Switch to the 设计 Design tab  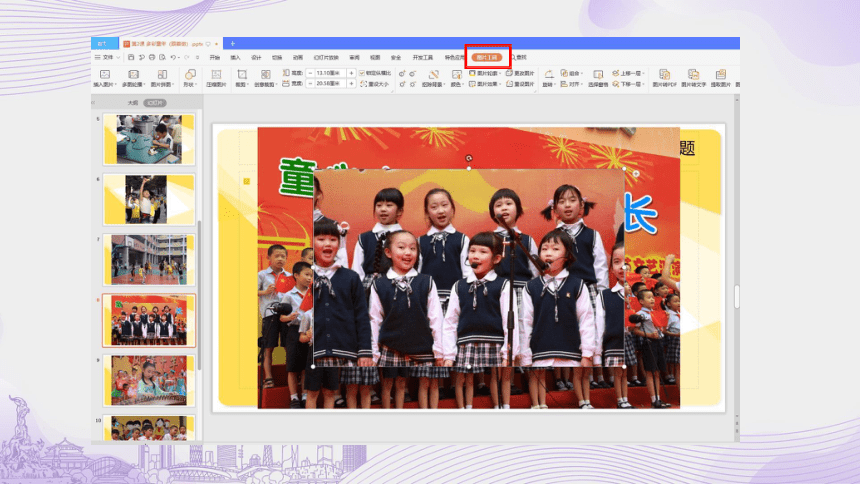(256, 57)
